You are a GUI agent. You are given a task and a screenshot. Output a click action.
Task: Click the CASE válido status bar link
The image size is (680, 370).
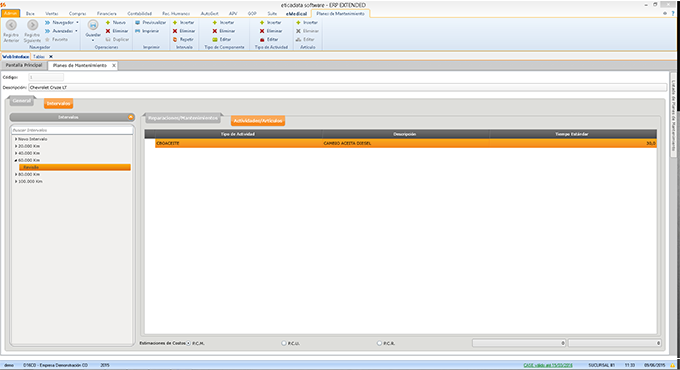click(548, 366)
